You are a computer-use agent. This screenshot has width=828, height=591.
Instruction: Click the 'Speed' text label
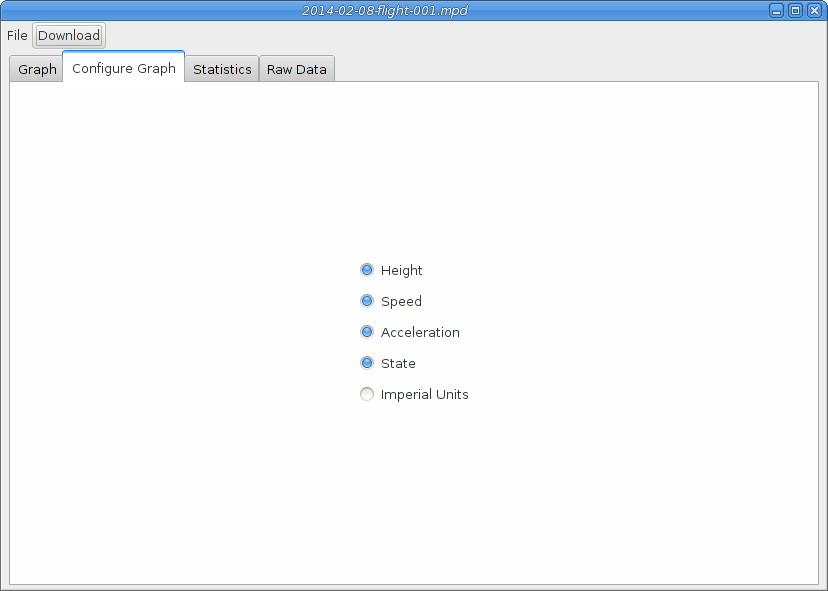click(401, 301)
